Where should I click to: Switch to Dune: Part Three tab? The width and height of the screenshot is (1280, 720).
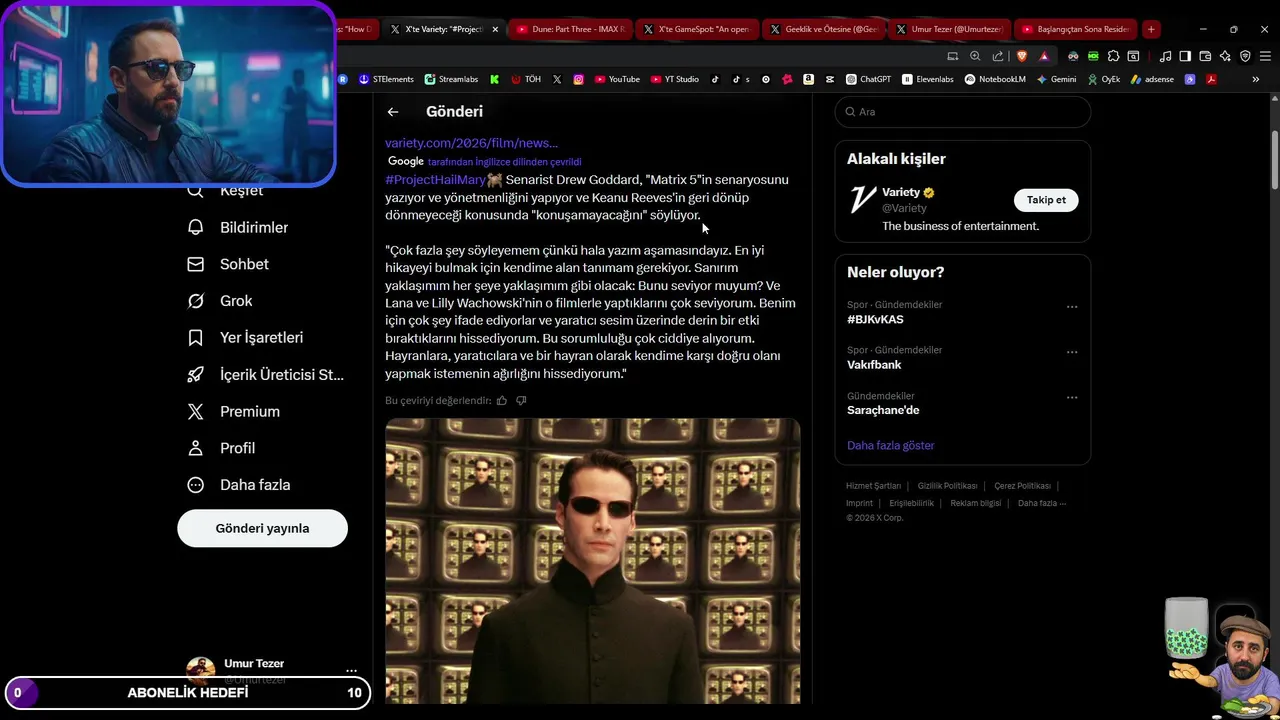(x=571, y=29)
